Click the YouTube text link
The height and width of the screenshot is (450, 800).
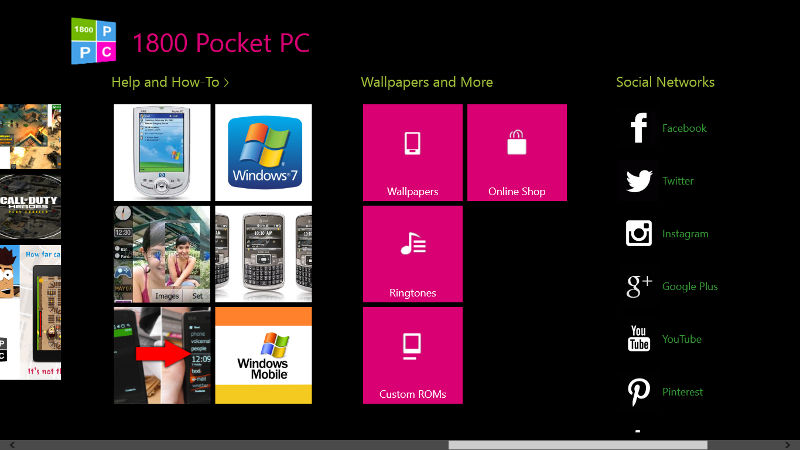682,339
